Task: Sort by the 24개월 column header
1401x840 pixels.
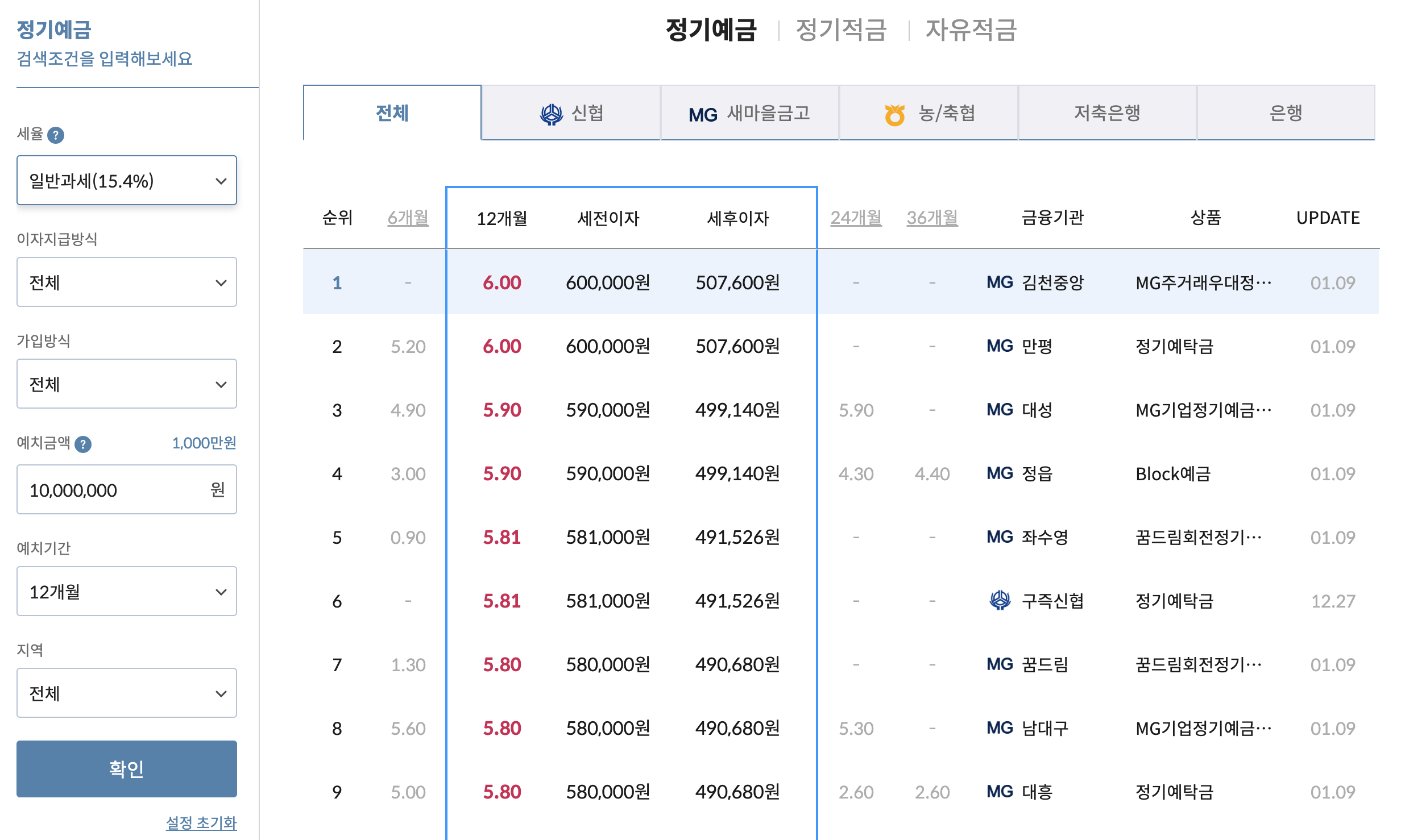Action: coord(856,218)
